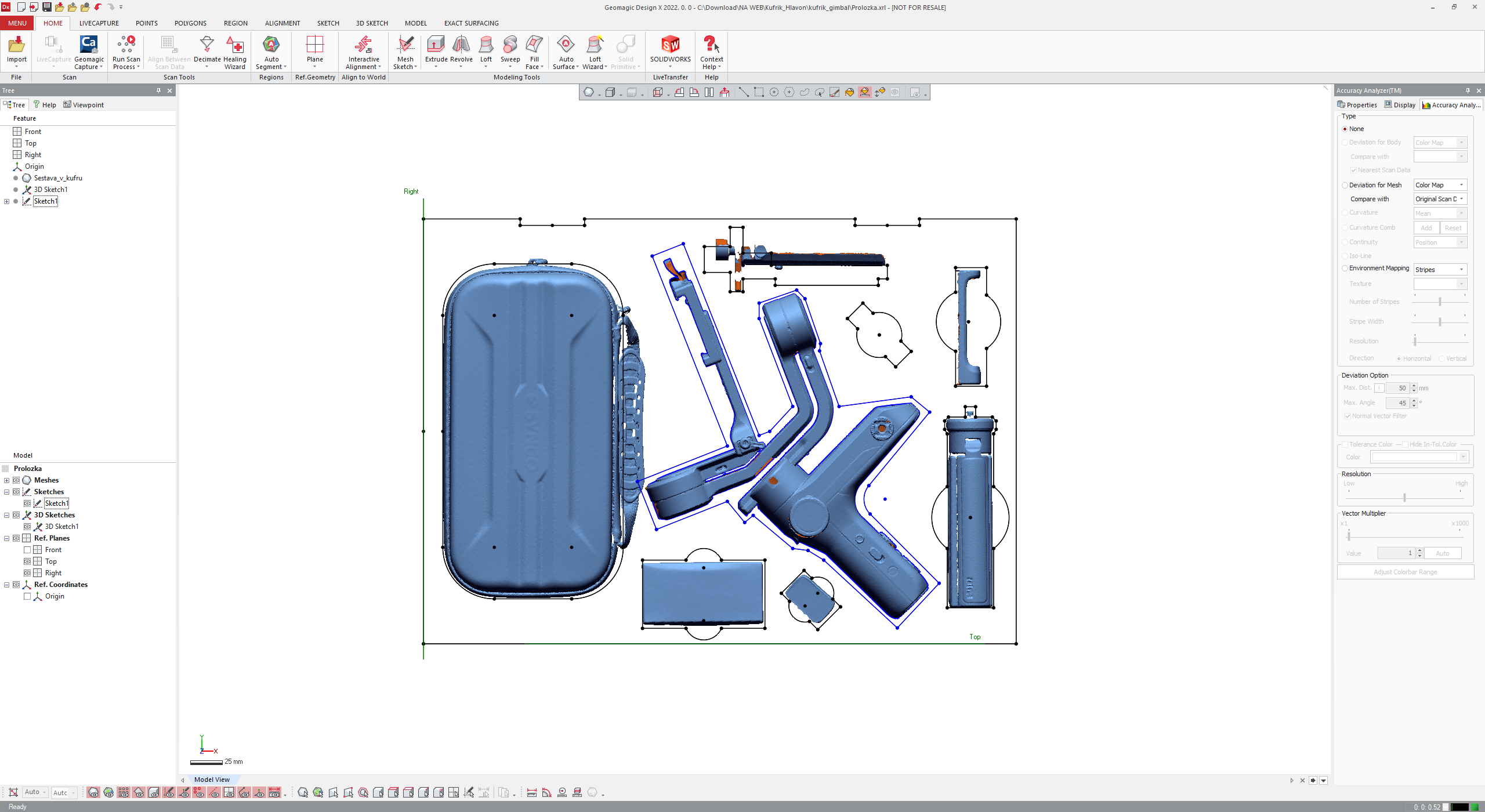Select Sketch1 in the Feature tree
This screenshot has width=1485, height=812.
tap(45, 201)
